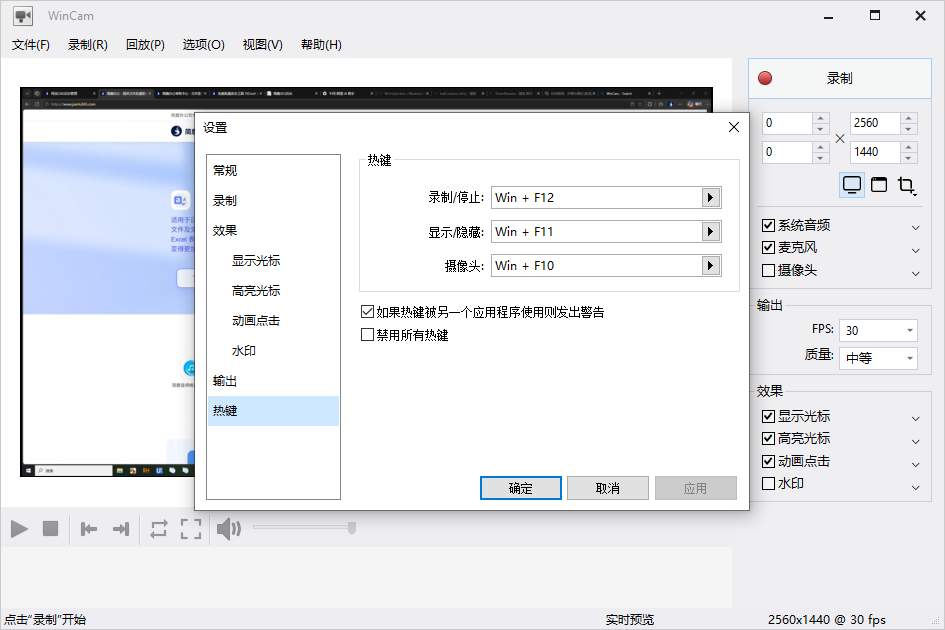Open hotkey options arrow for Camera
Viewport: 945px width, 630px height.
711,265
